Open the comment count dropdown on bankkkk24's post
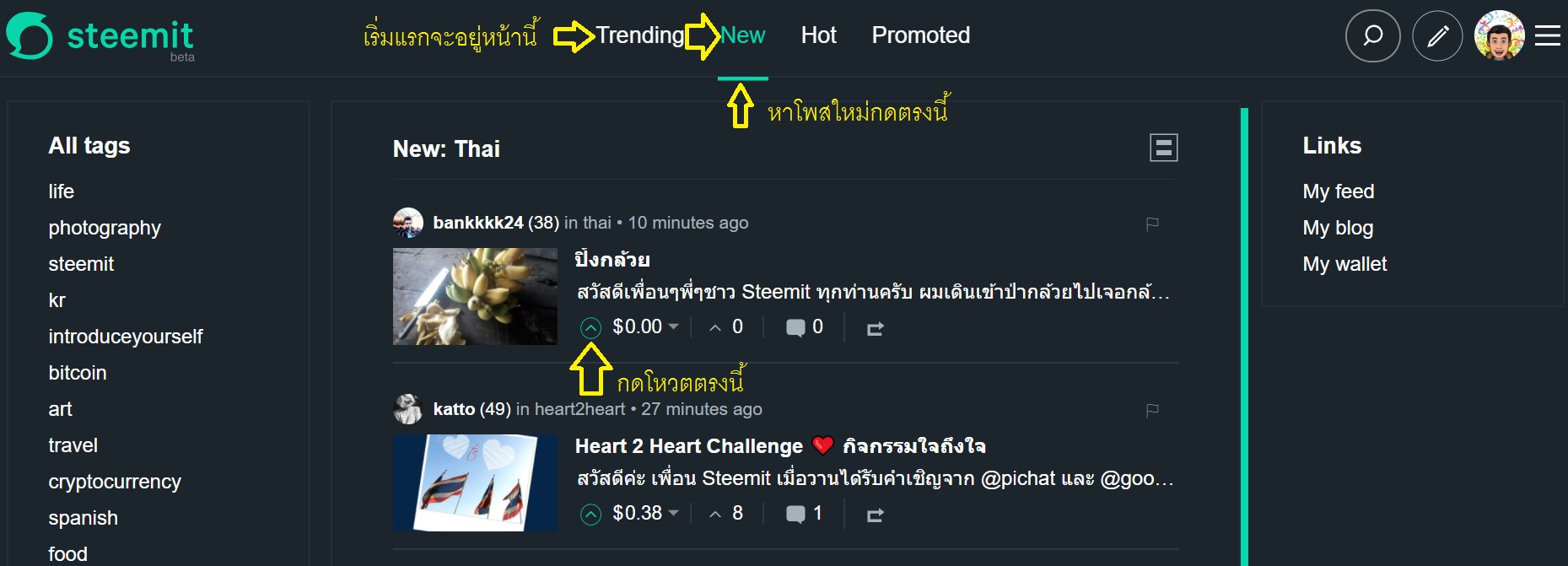1568x566 pixels. pyautogui.click(x=796, y=326)
